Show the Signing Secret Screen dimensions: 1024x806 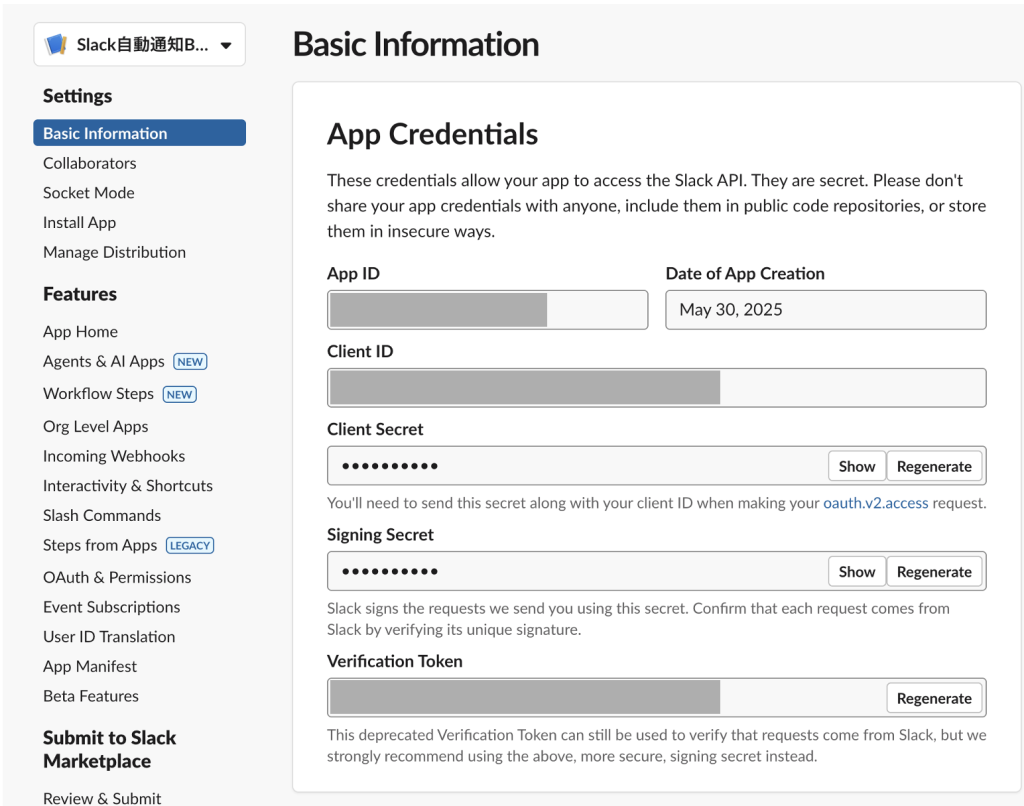[857, 572]
